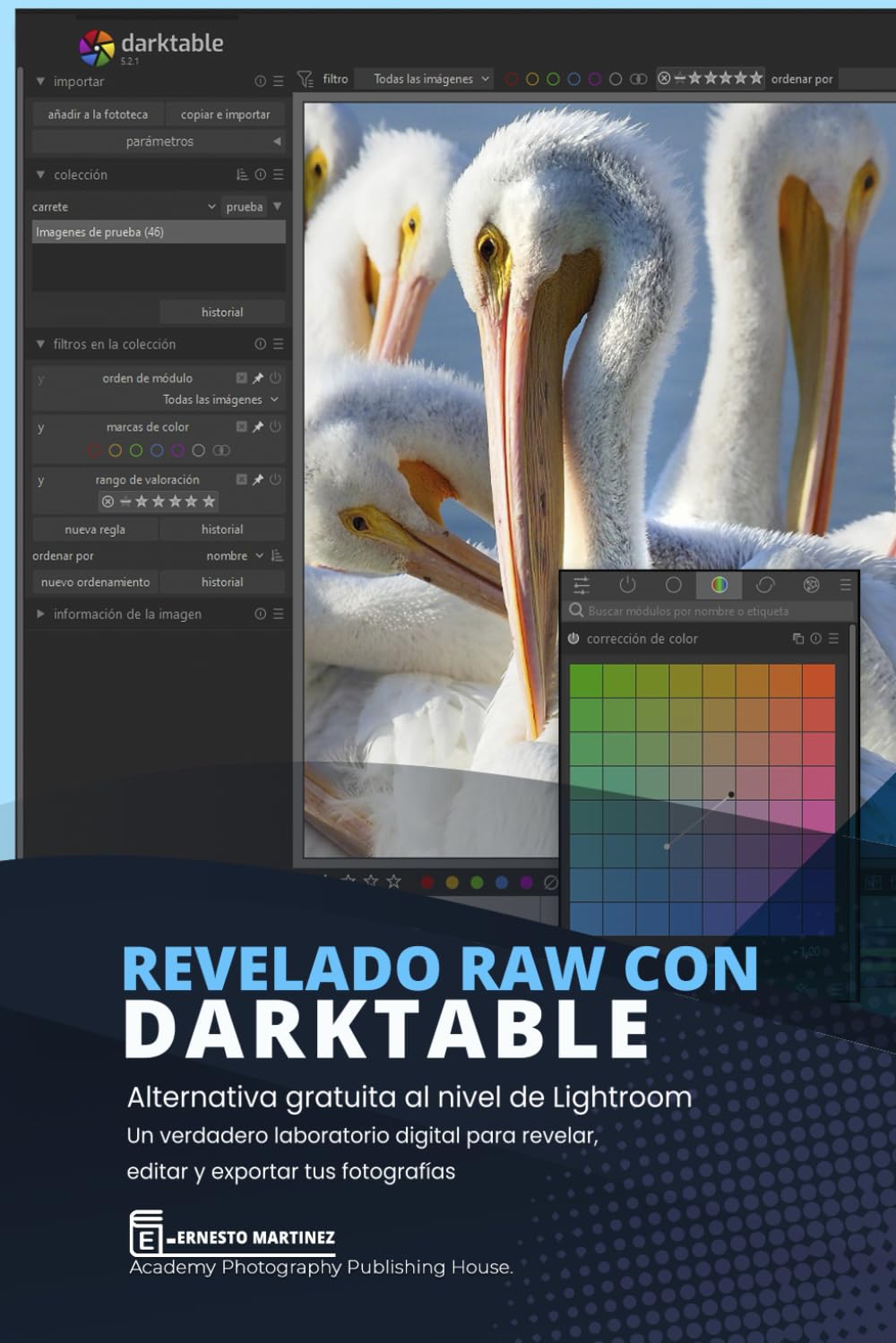Open the nombre sort-by dropdown

(235, 555)
